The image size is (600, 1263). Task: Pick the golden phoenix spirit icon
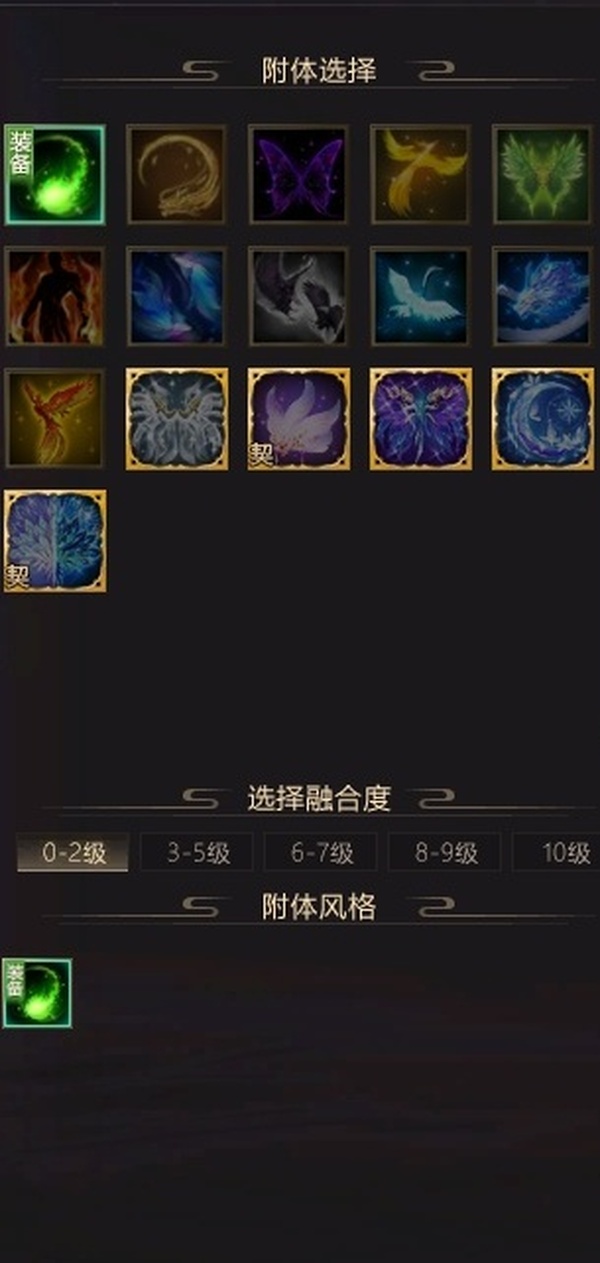tap(420, 174)
